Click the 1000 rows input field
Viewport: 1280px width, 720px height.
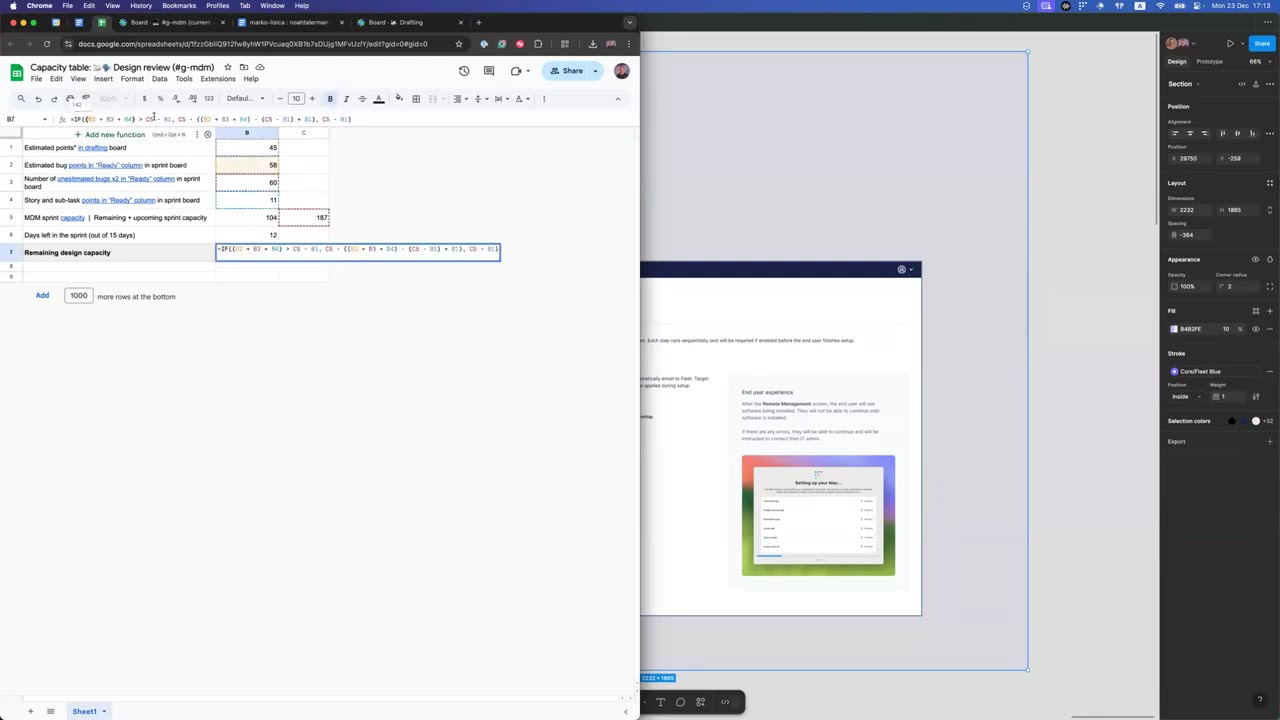(79, 296)
